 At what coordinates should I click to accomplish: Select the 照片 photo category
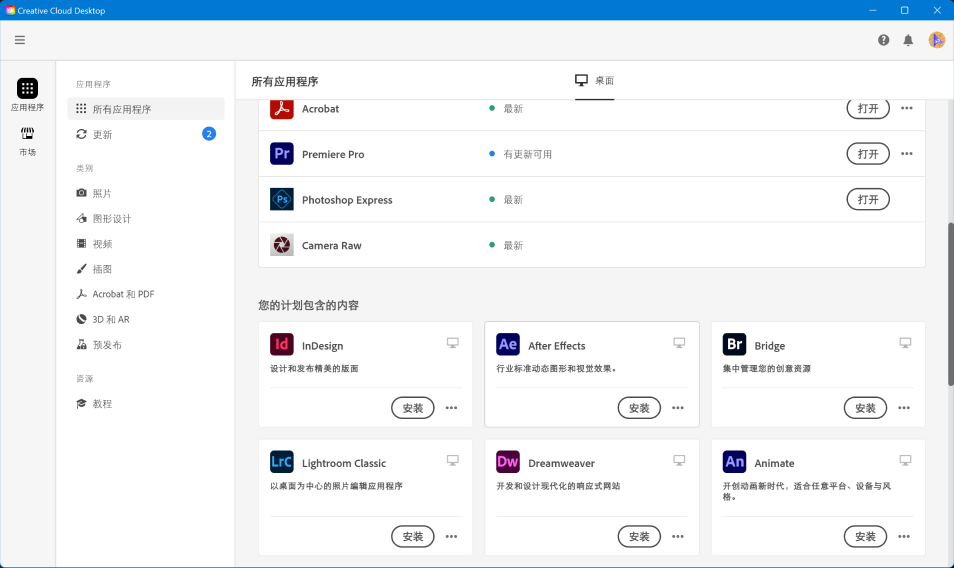pos(102,193)
